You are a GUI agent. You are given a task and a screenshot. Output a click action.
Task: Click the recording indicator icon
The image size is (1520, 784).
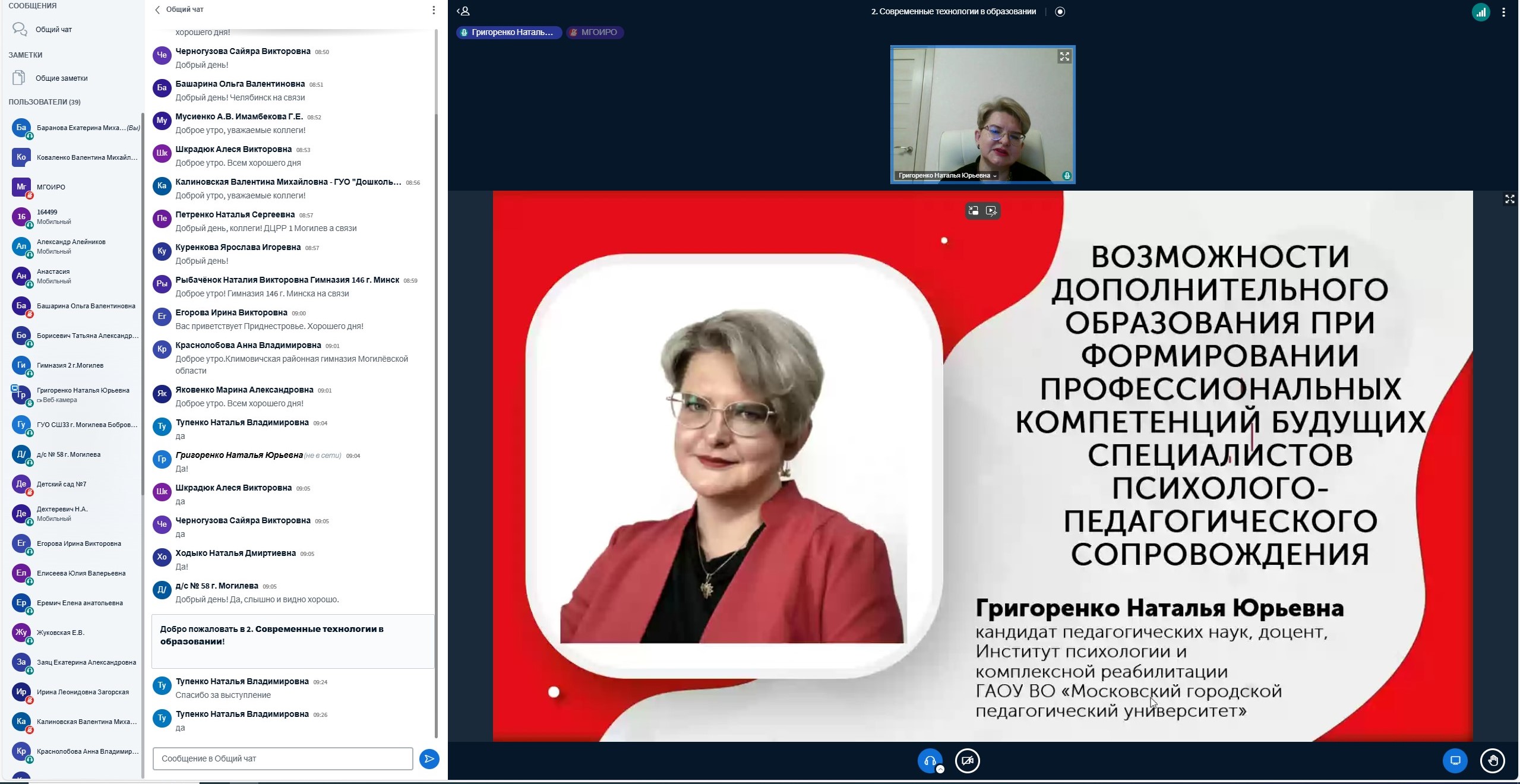point(1060,12)
